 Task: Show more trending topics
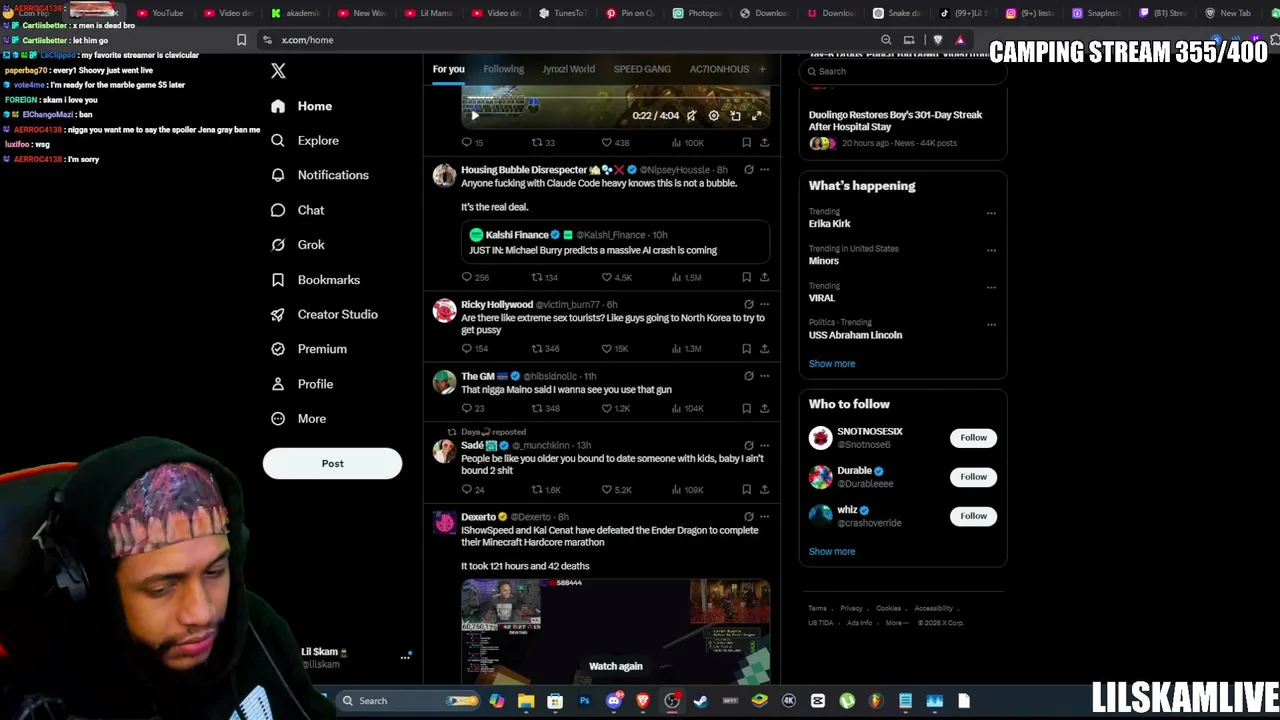click(832, 364)
